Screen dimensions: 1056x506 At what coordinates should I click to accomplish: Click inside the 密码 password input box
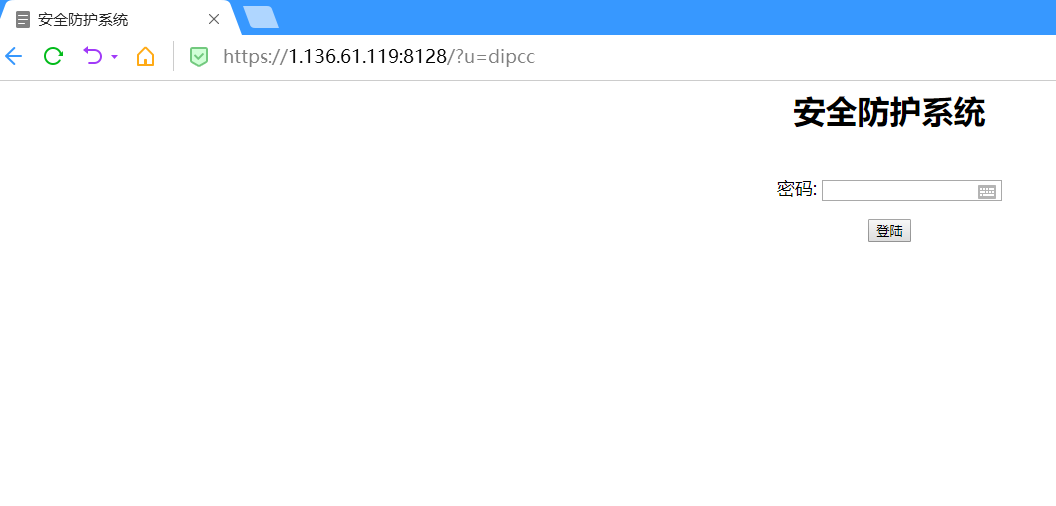pyautogui.click(x=912, y=191)
